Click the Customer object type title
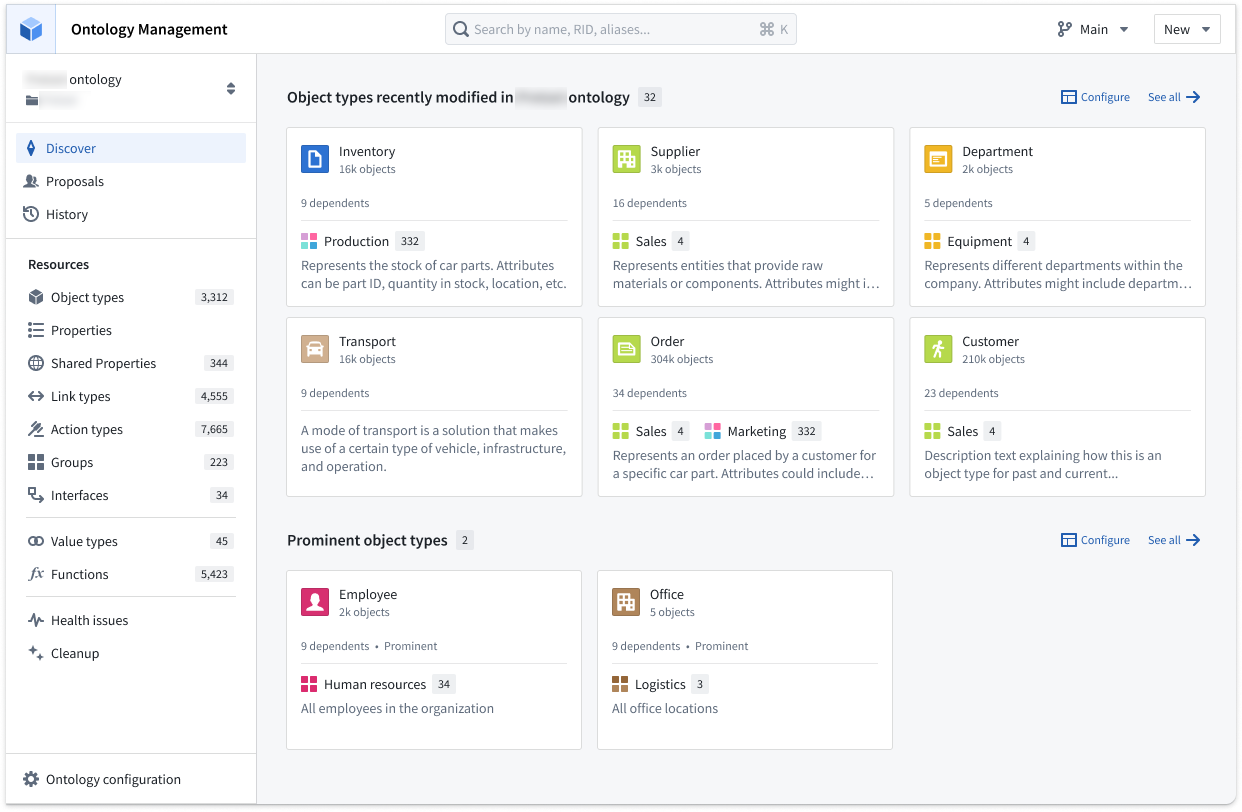 pos(990,341)
